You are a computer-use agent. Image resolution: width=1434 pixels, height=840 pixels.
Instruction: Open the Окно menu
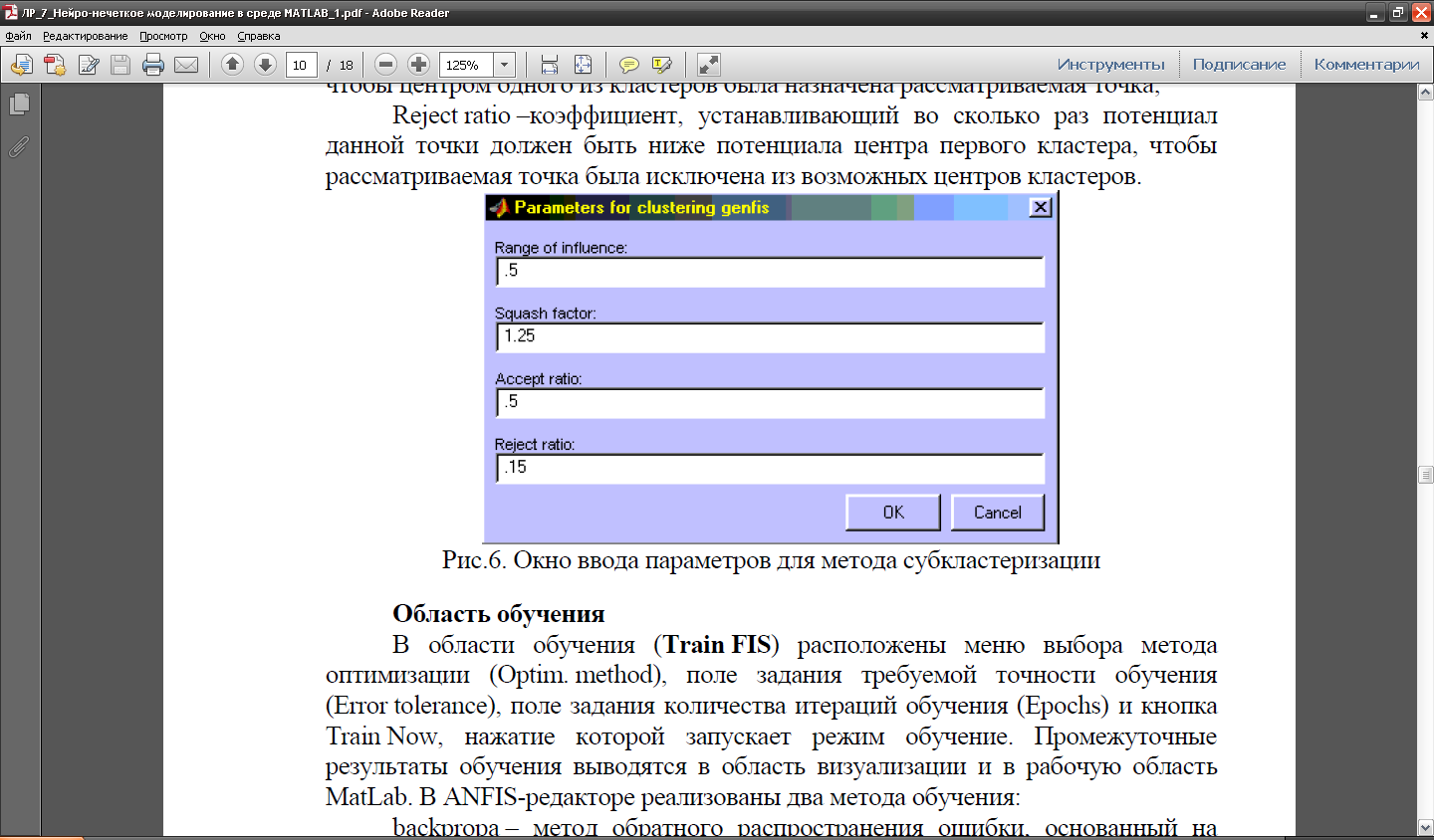tap(212, 36)
